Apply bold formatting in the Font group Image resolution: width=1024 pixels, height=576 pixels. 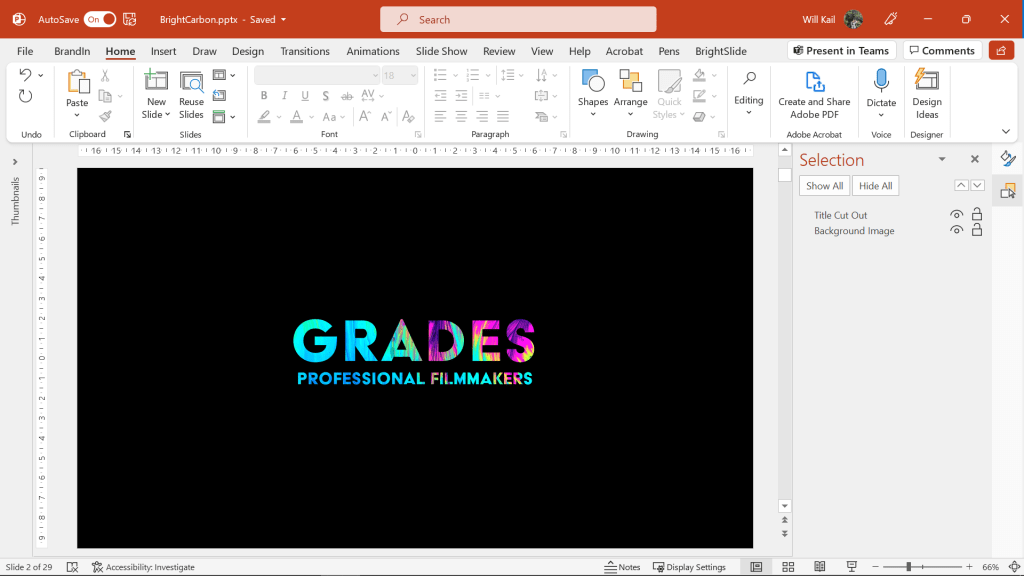264,95
